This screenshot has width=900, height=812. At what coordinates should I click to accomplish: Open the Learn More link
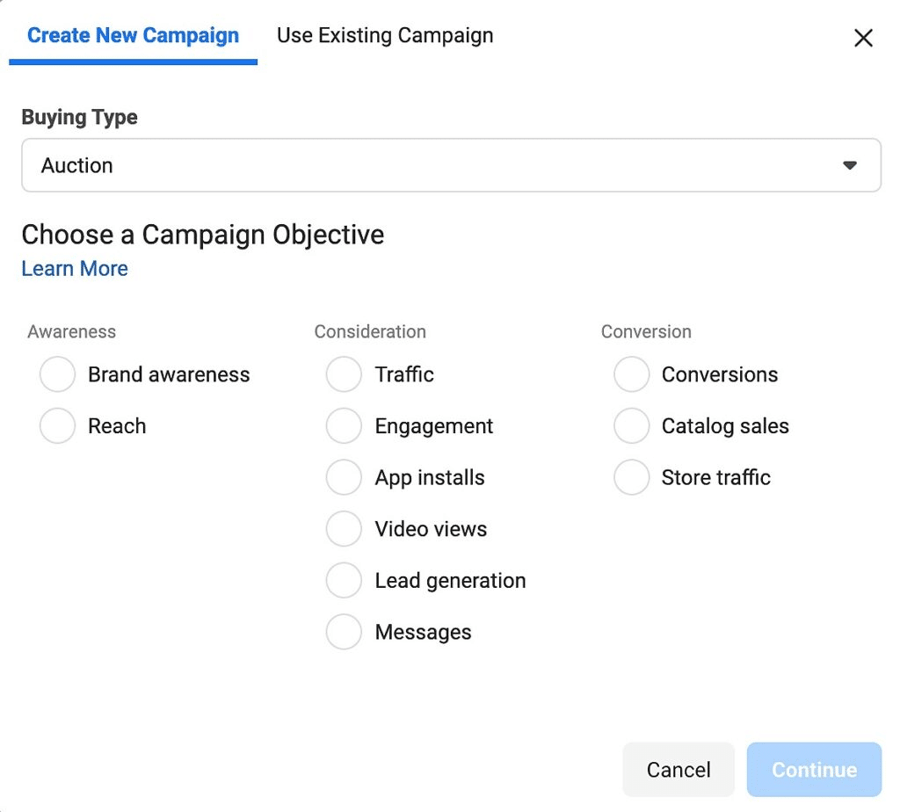coord(74,268)
